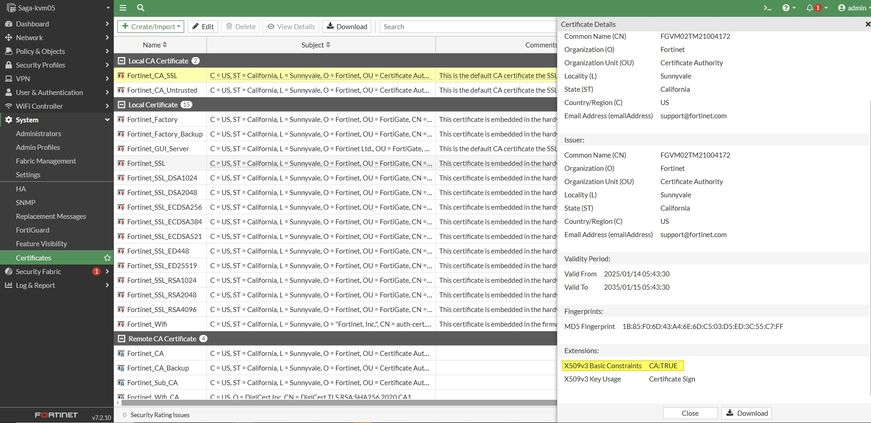871x423 pixels.
Task: Click the Security Profiles lock icon
Action: (x=8, y=65)
